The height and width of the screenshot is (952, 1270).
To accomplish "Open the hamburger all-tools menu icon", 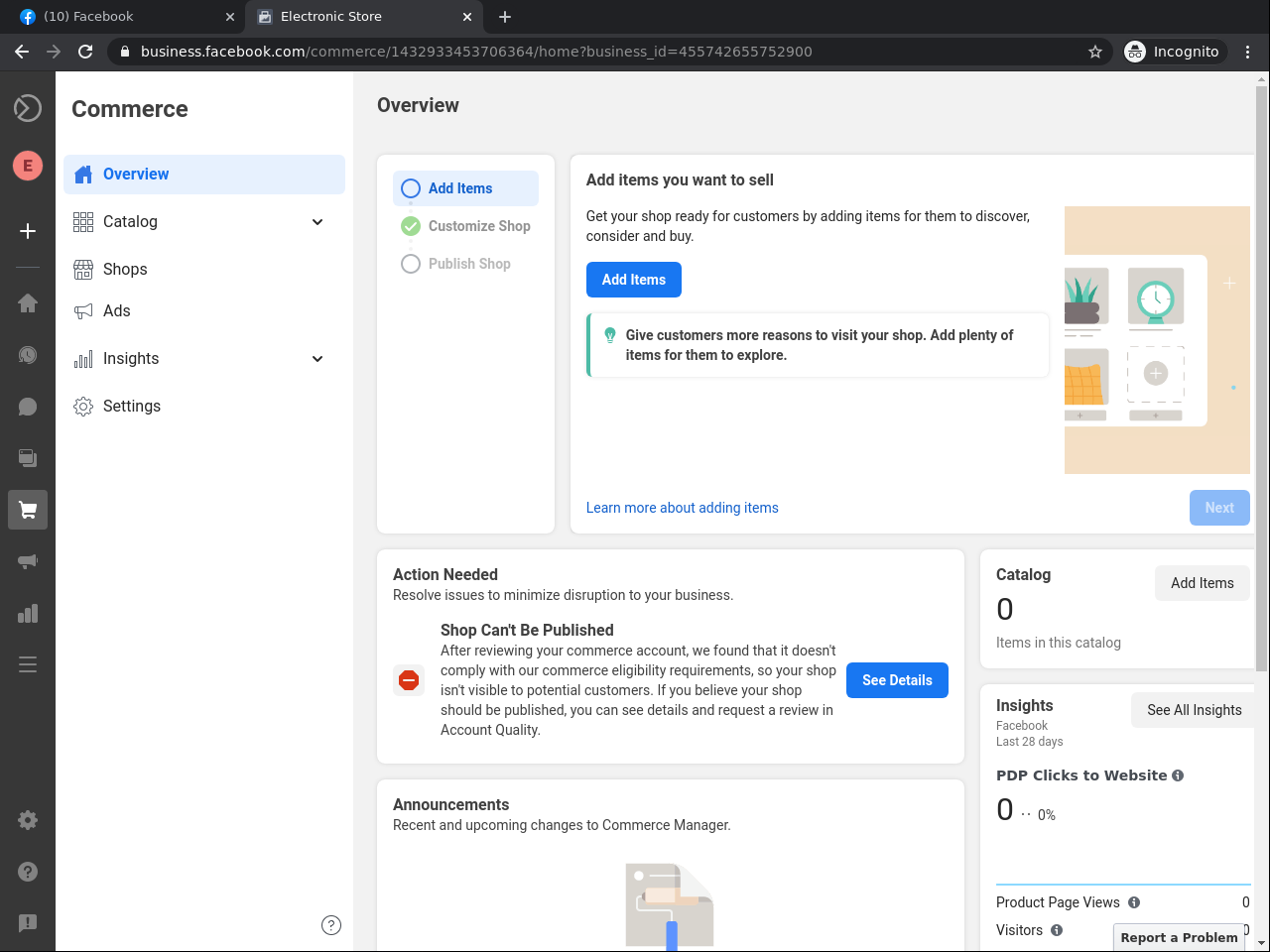I will [28, 664].
